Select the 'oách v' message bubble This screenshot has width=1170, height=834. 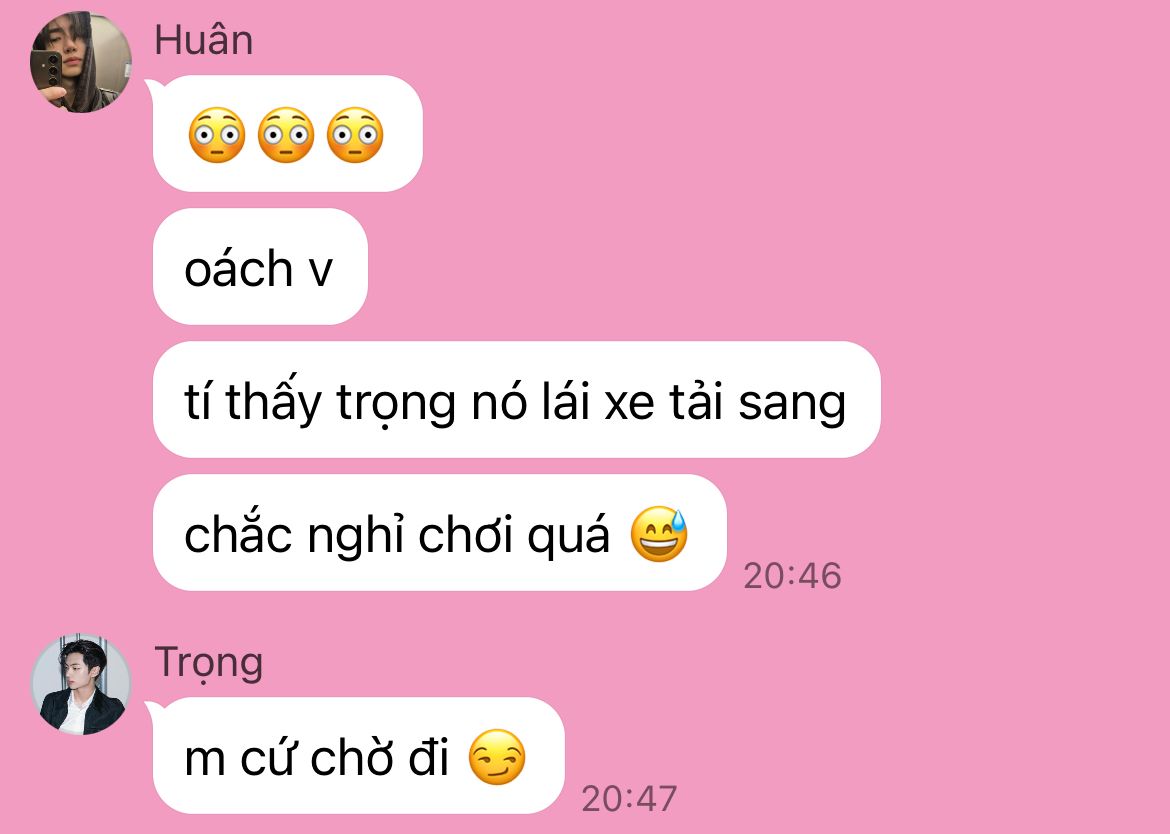coord(260,266)
